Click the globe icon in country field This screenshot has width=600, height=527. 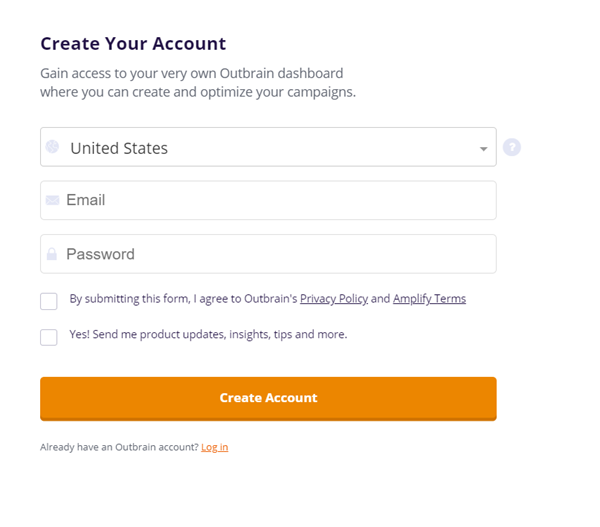pyautogui.click(x=53, y=147)
